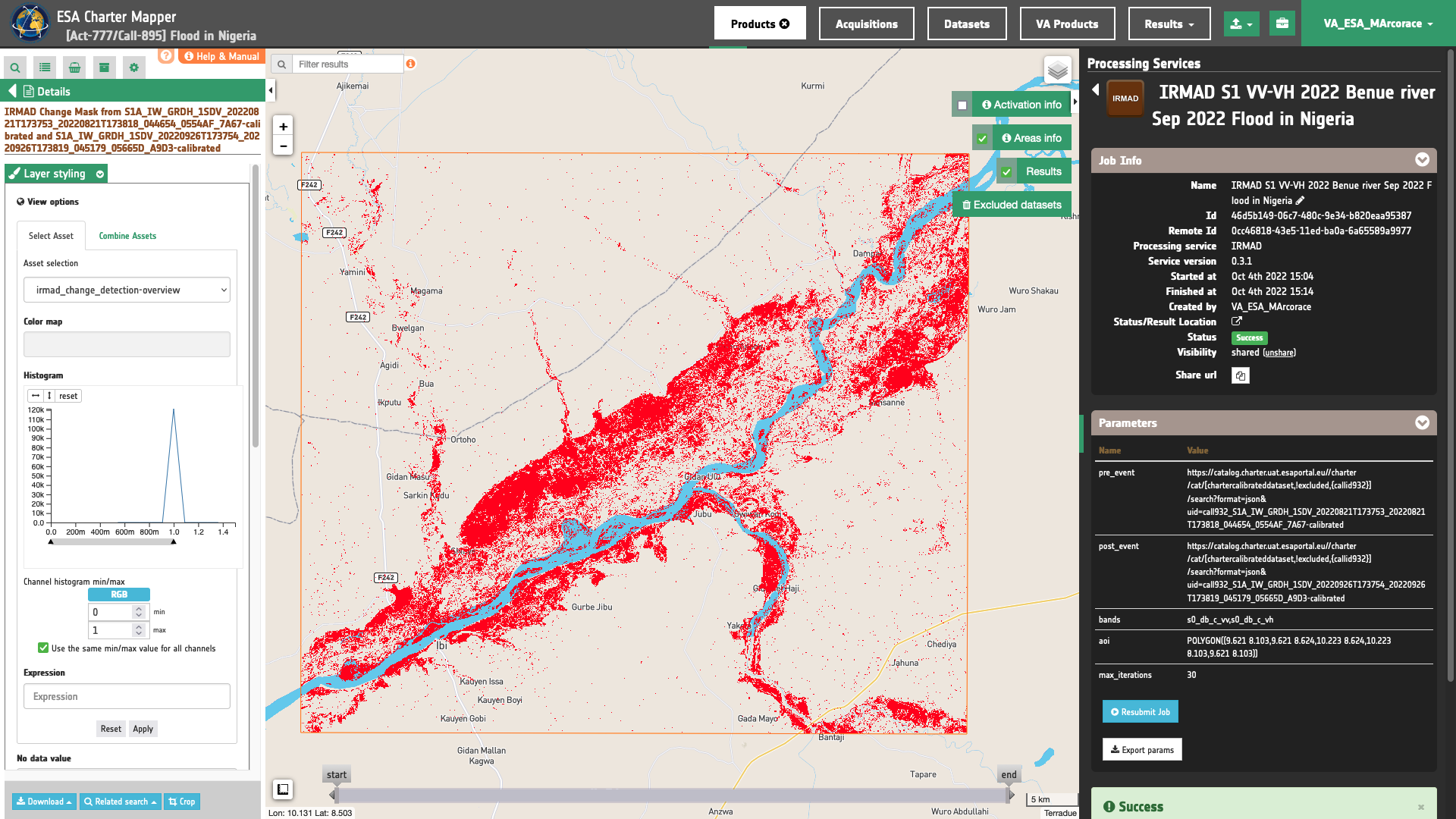Viewport: 1456px width, 819px height.
Task: Toggle the map footprint icon at bottom-left
Action: (283, 789)
